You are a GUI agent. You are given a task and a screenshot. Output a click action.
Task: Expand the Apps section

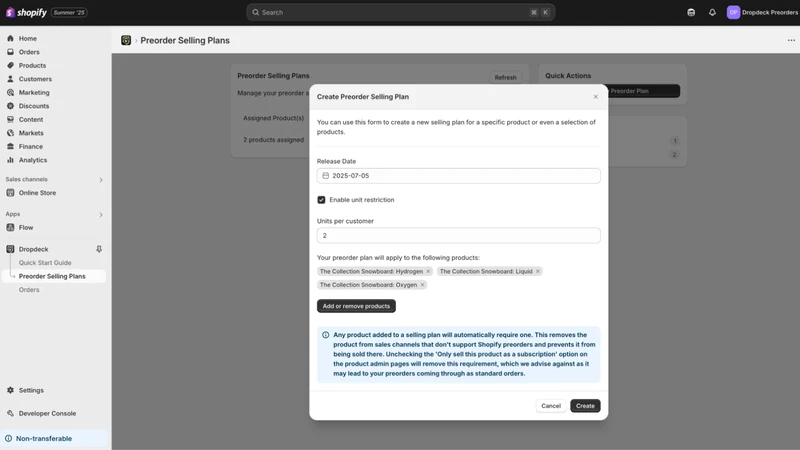coord(101,214)
